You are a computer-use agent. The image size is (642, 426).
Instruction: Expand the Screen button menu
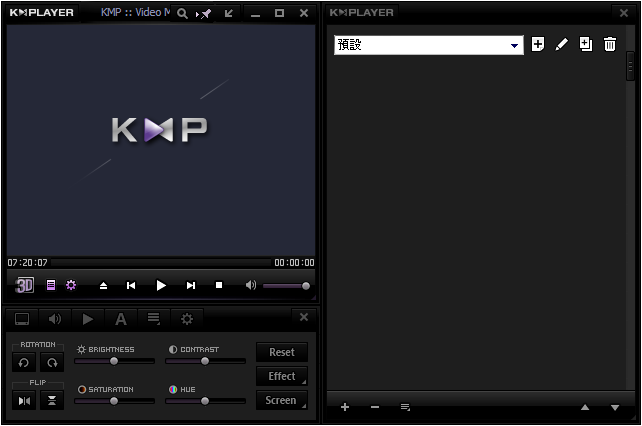tap(282, 400)
